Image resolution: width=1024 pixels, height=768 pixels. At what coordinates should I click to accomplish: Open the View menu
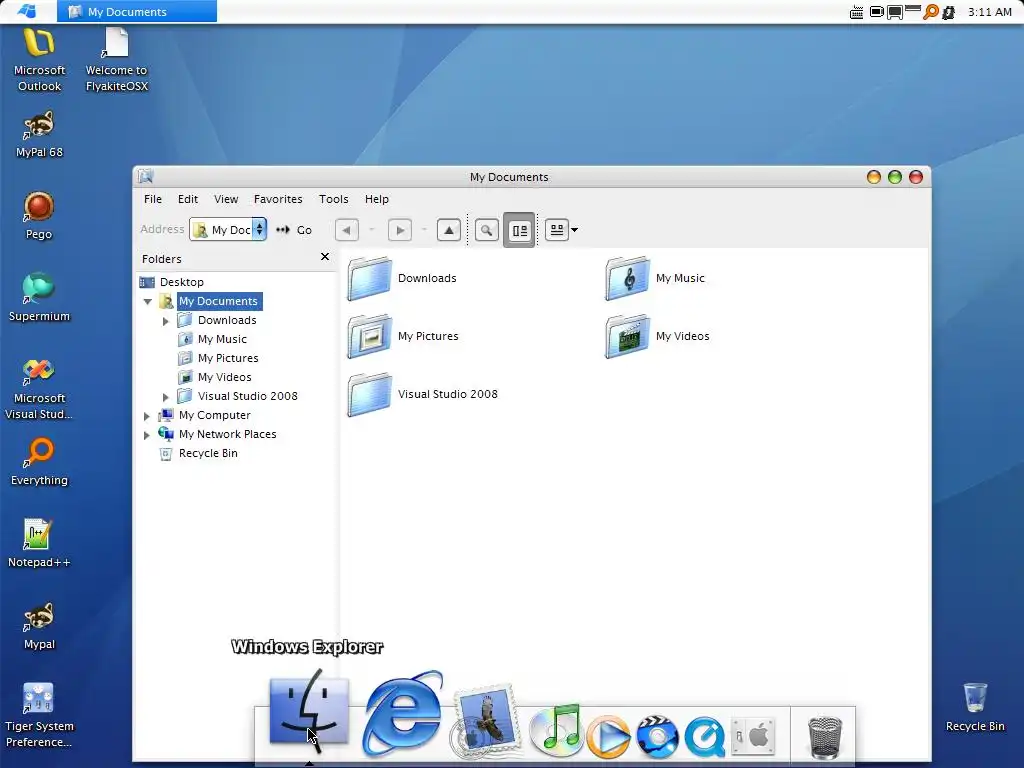226,199
